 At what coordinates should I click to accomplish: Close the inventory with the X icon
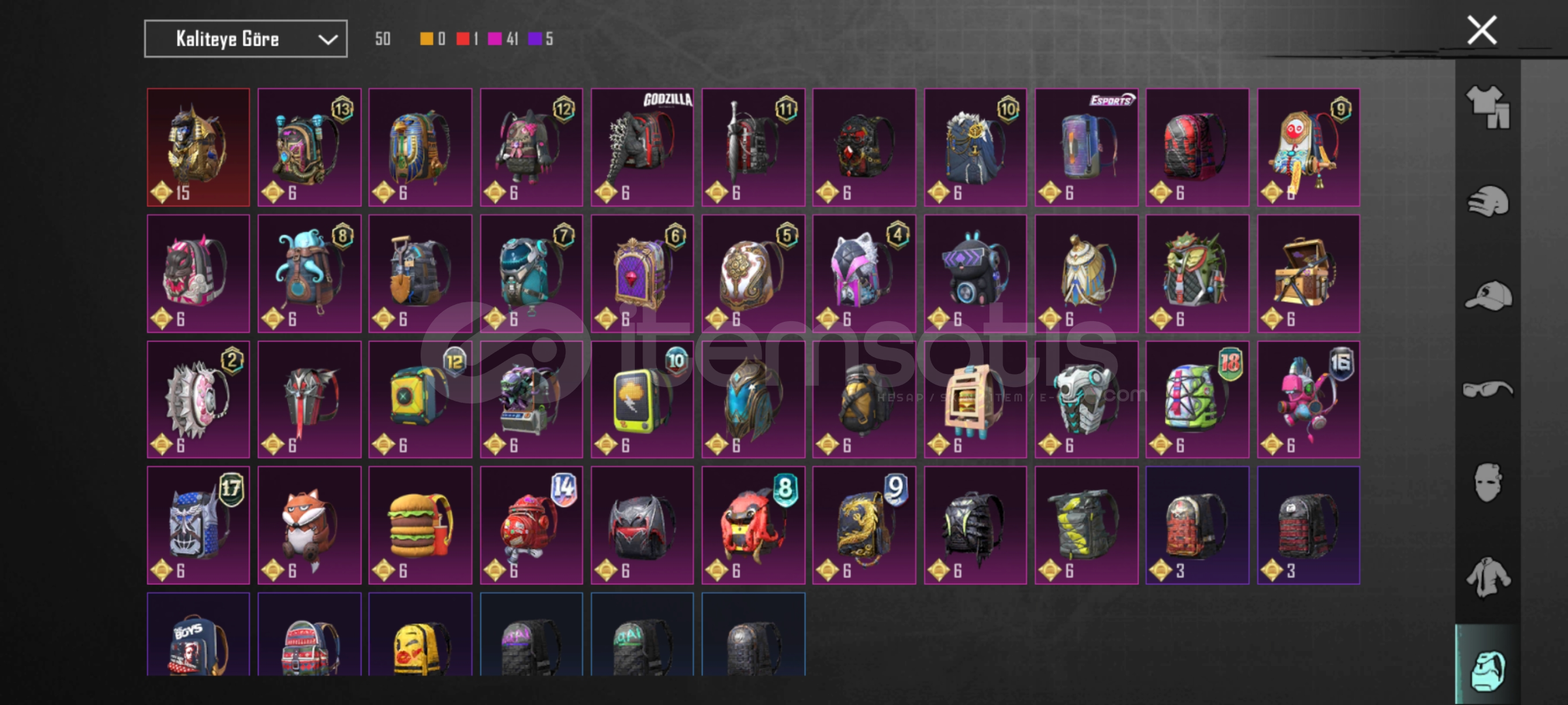tap(1482, 30)
